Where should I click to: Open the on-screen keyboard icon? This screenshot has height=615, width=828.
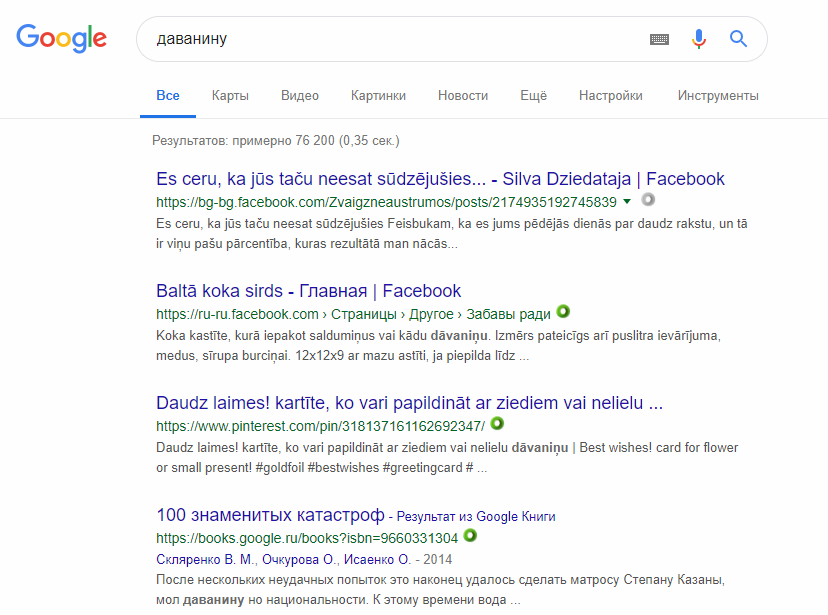pyautogui.click(x=659, y=39)
